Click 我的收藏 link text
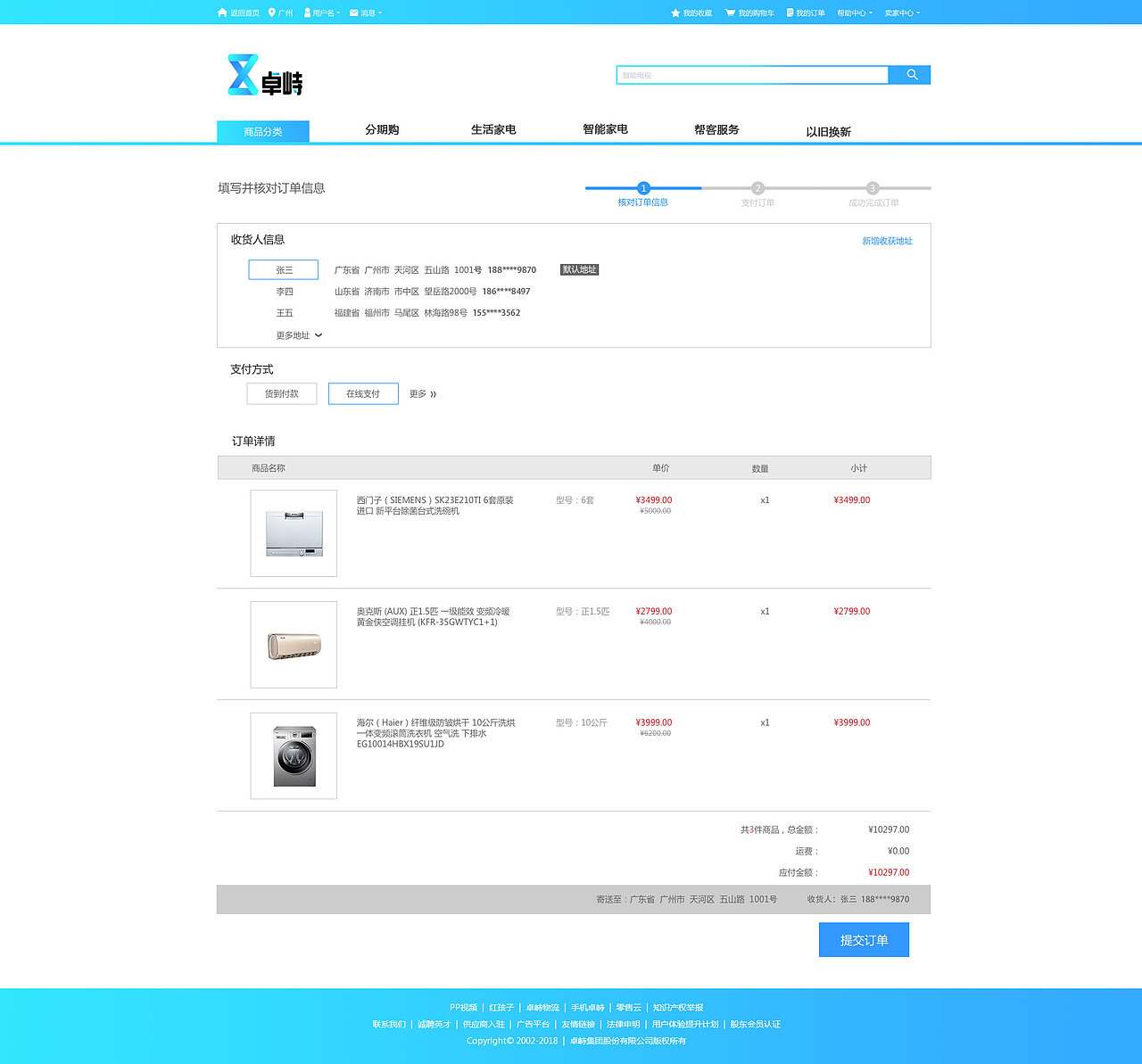The image size is (1142, 1064). pos(698,12)
